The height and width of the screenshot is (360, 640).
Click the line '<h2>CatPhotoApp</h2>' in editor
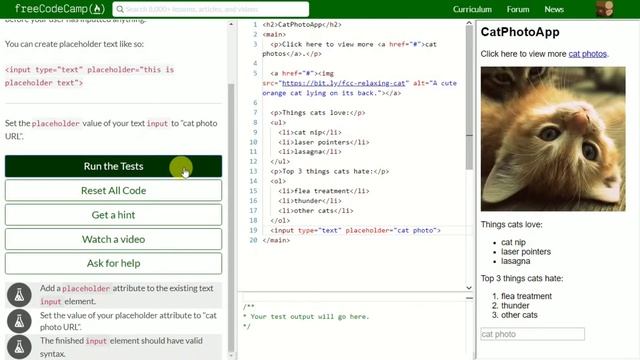pos(302,24)
